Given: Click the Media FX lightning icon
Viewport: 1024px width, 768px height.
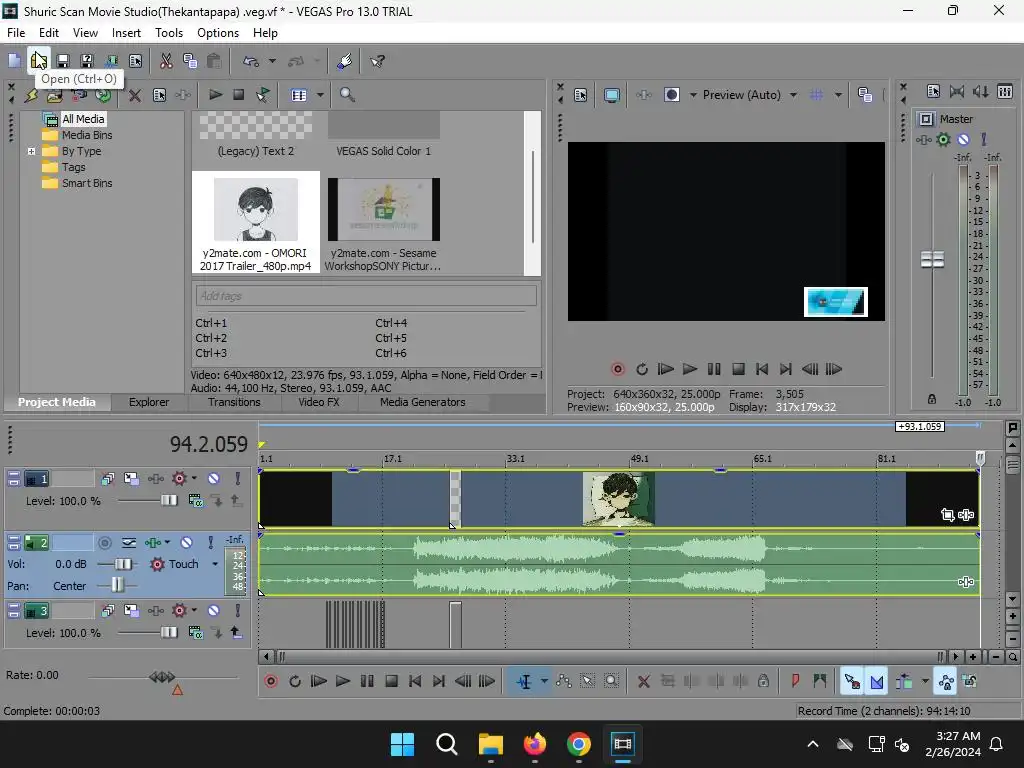Looking at the screenshot, I should 31,95.
